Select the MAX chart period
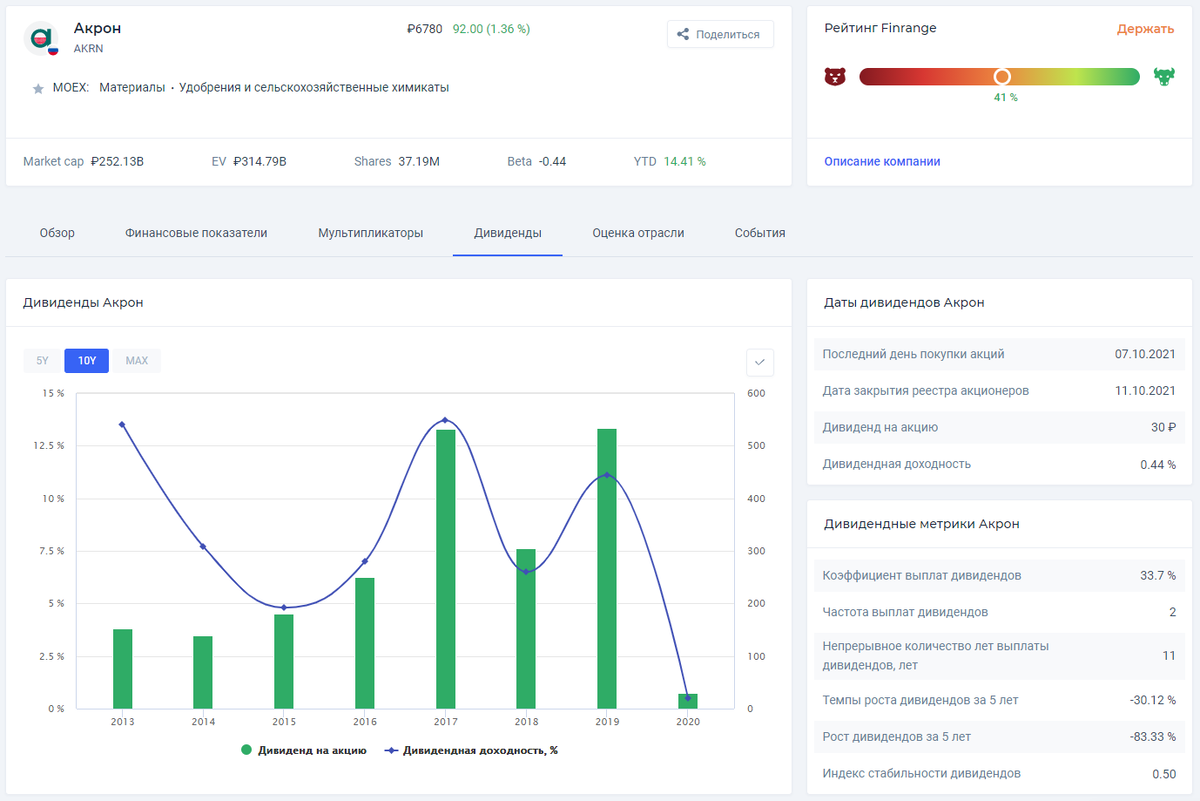The width and height of the screenshot is (1200, 801). click(137, 360)
